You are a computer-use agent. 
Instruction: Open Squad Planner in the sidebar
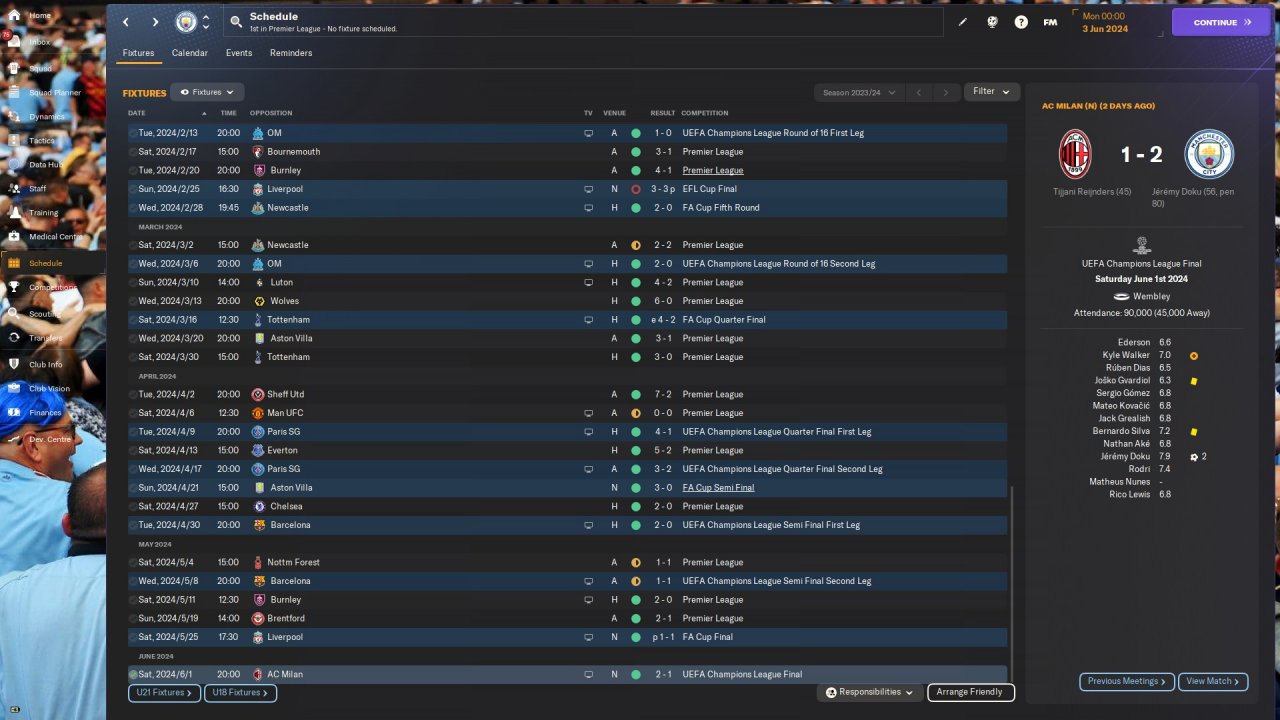pyautogui.click(x=55, y=93)
